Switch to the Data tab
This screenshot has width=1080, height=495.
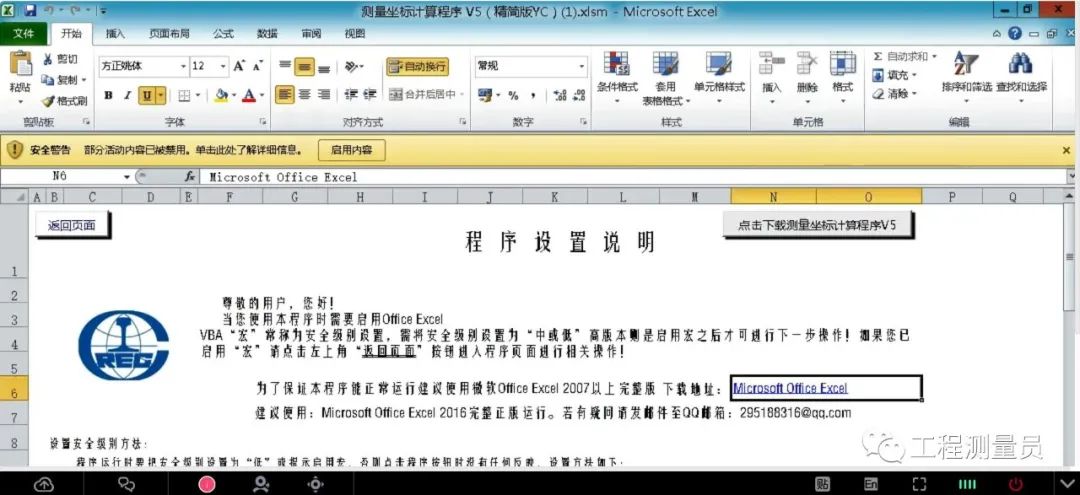click(x=267, y=34)
